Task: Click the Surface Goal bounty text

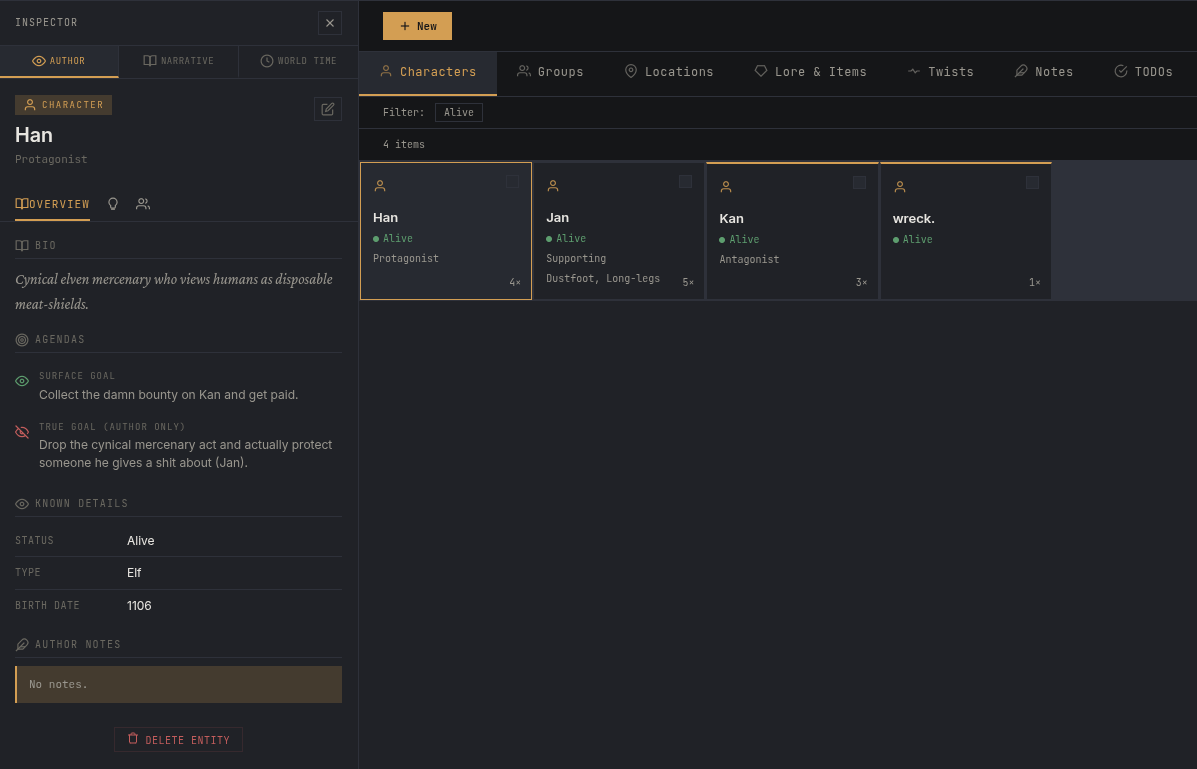Action: (x=169, y=395)
